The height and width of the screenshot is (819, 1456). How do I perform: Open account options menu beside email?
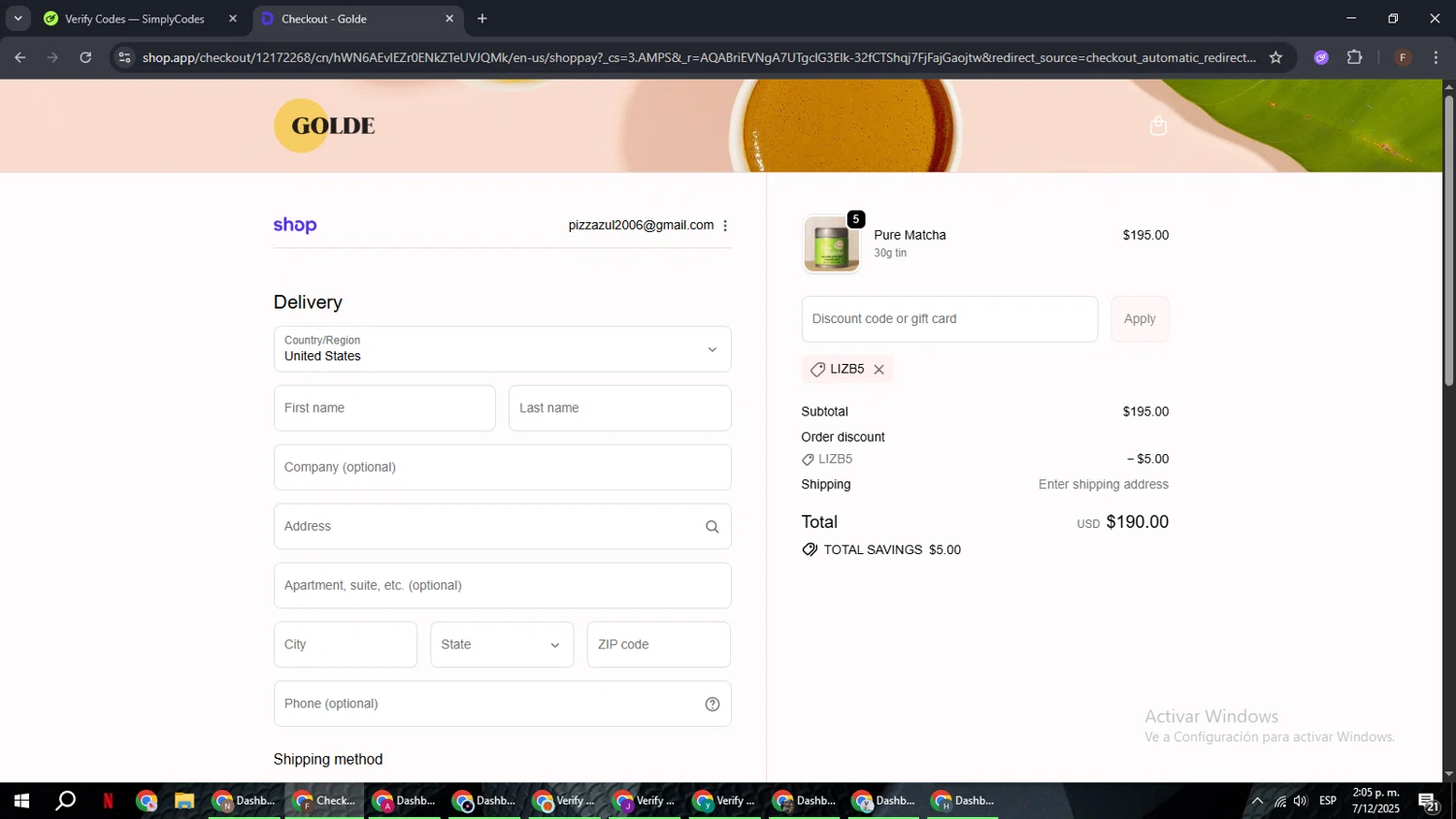725,225
